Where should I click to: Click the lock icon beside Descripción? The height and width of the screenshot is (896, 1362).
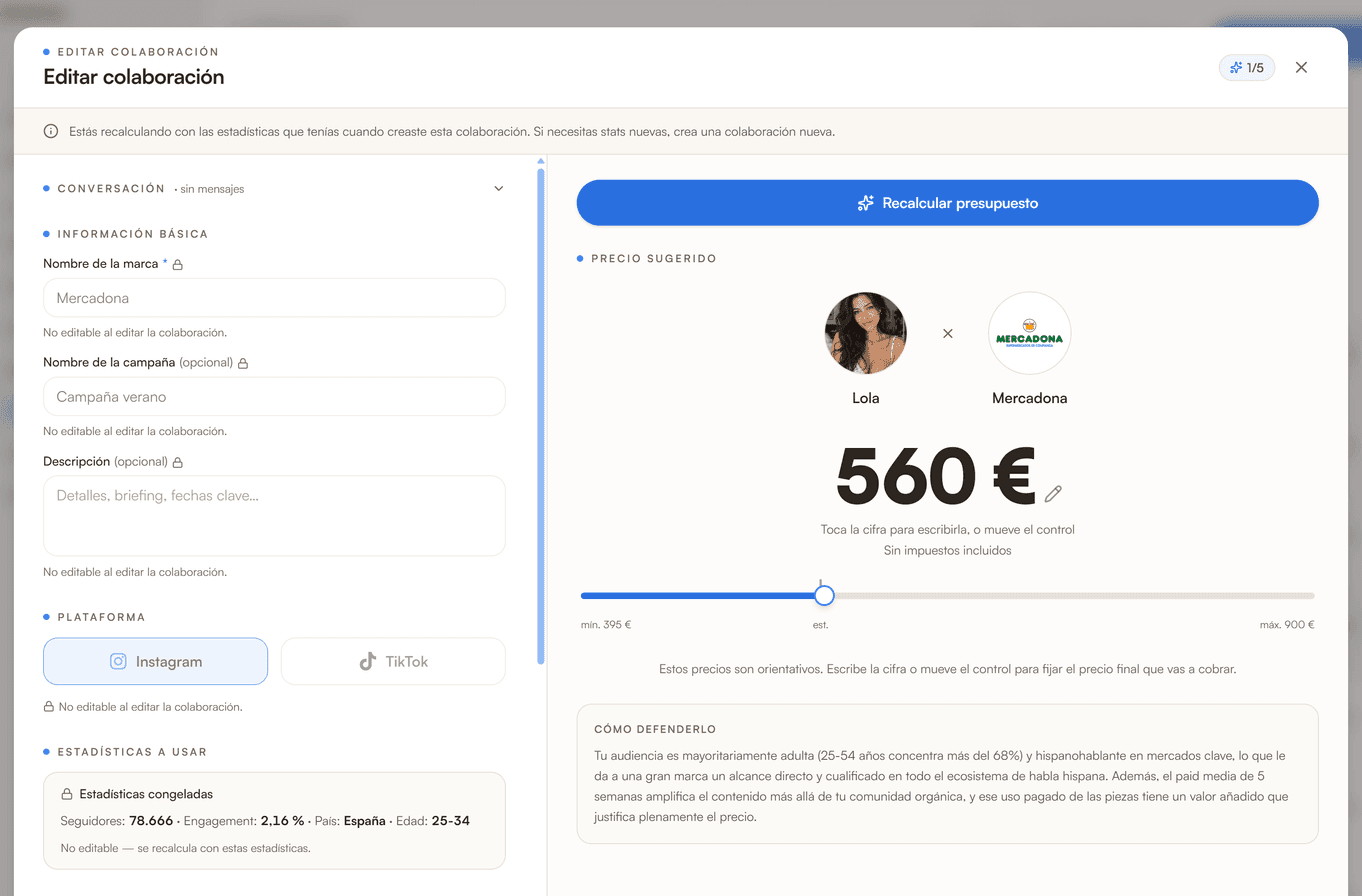tap(178, 463)
